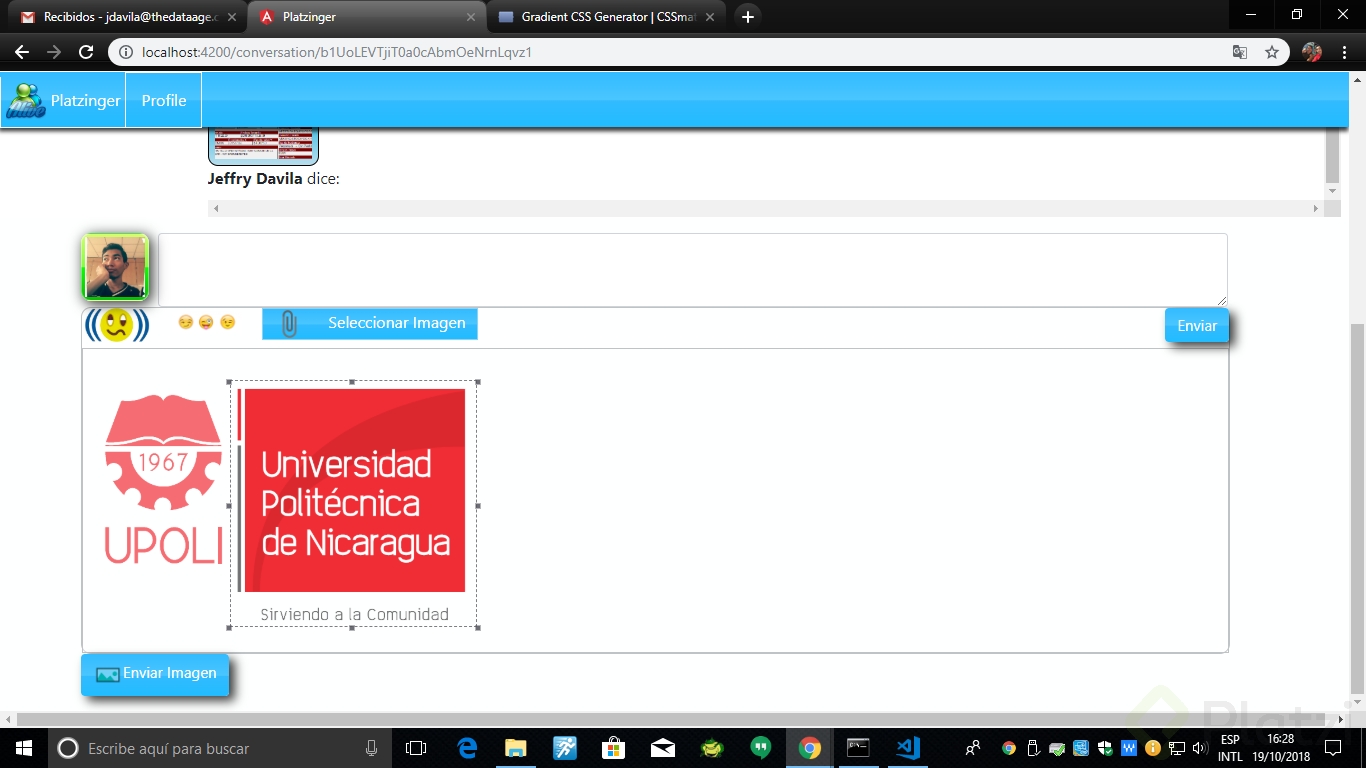Open the Windows Start menu

(22, 748)
